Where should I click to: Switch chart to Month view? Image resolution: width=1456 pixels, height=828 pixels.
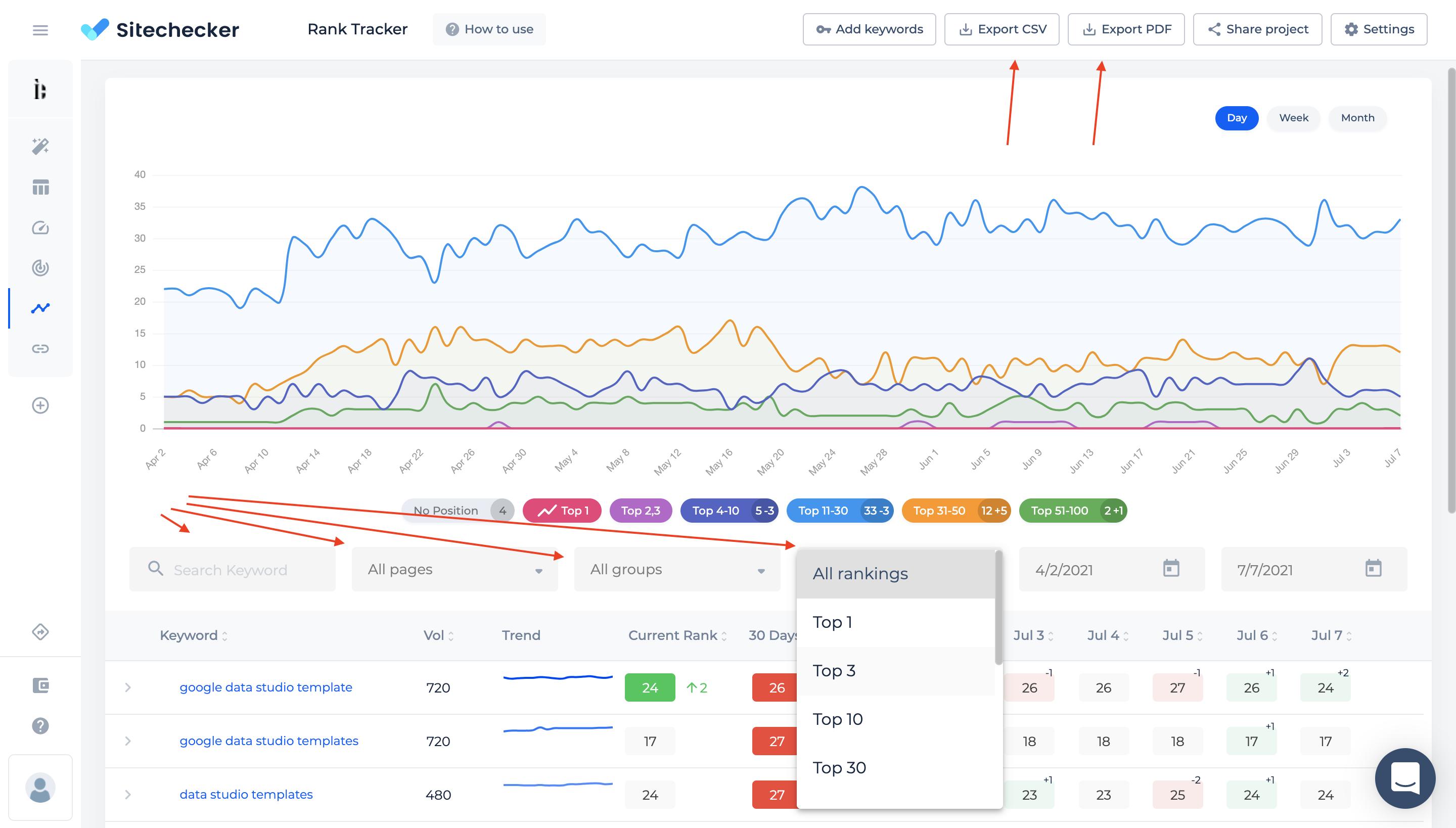1357,118
